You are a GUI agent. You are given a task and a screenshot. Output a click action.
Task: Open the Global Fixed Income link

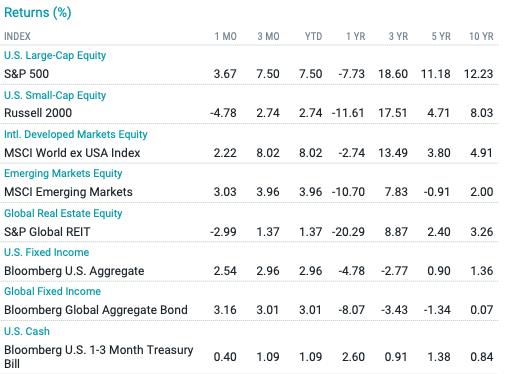point(52,291)
